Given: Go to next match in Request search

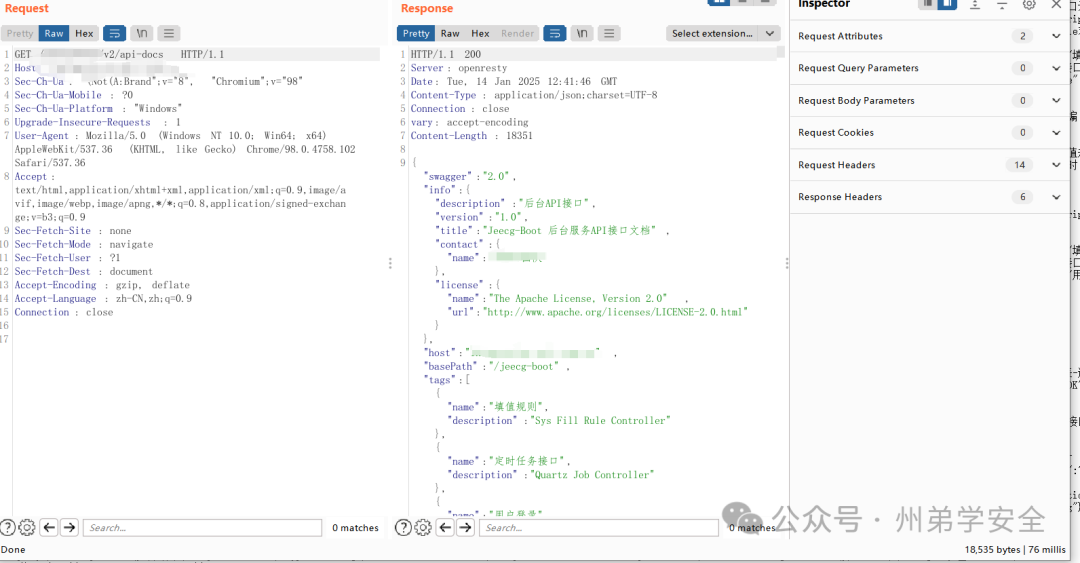Looking at the screenshot, I should pos(70,528).
